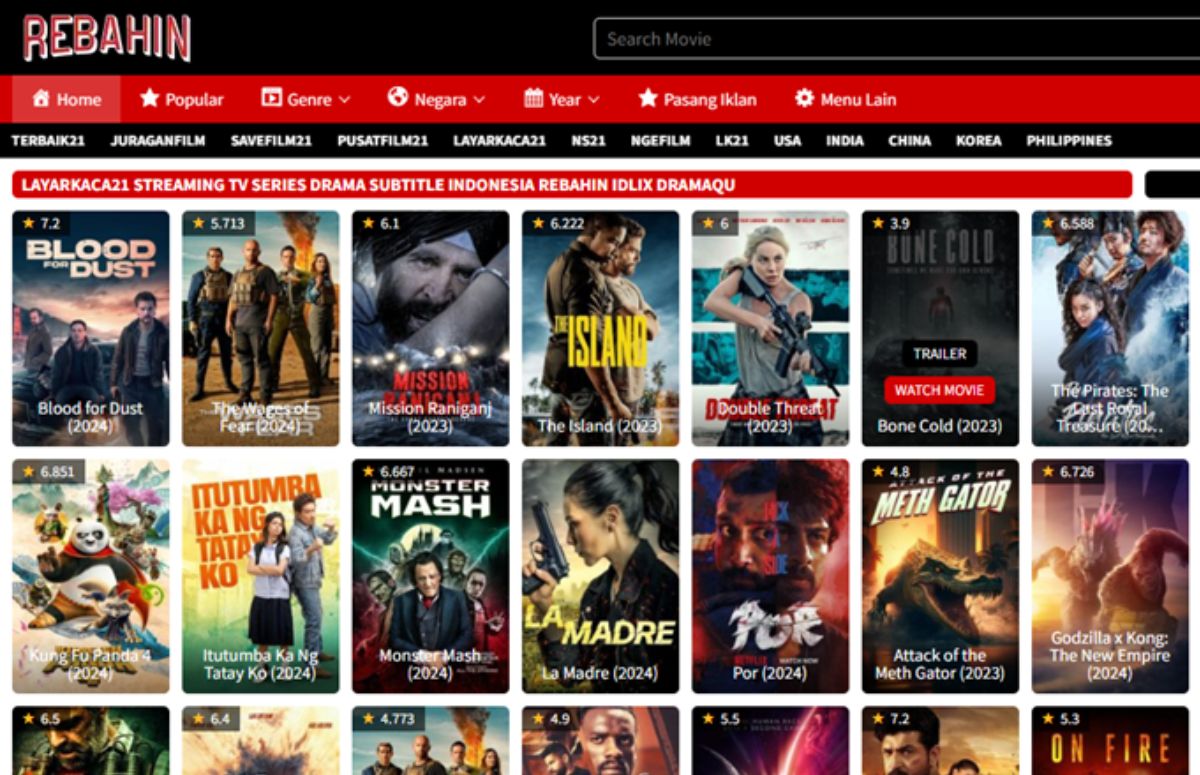1200x775 pixels.
Task: Open the On Fire poster
Action: (x=1111, y=741)
